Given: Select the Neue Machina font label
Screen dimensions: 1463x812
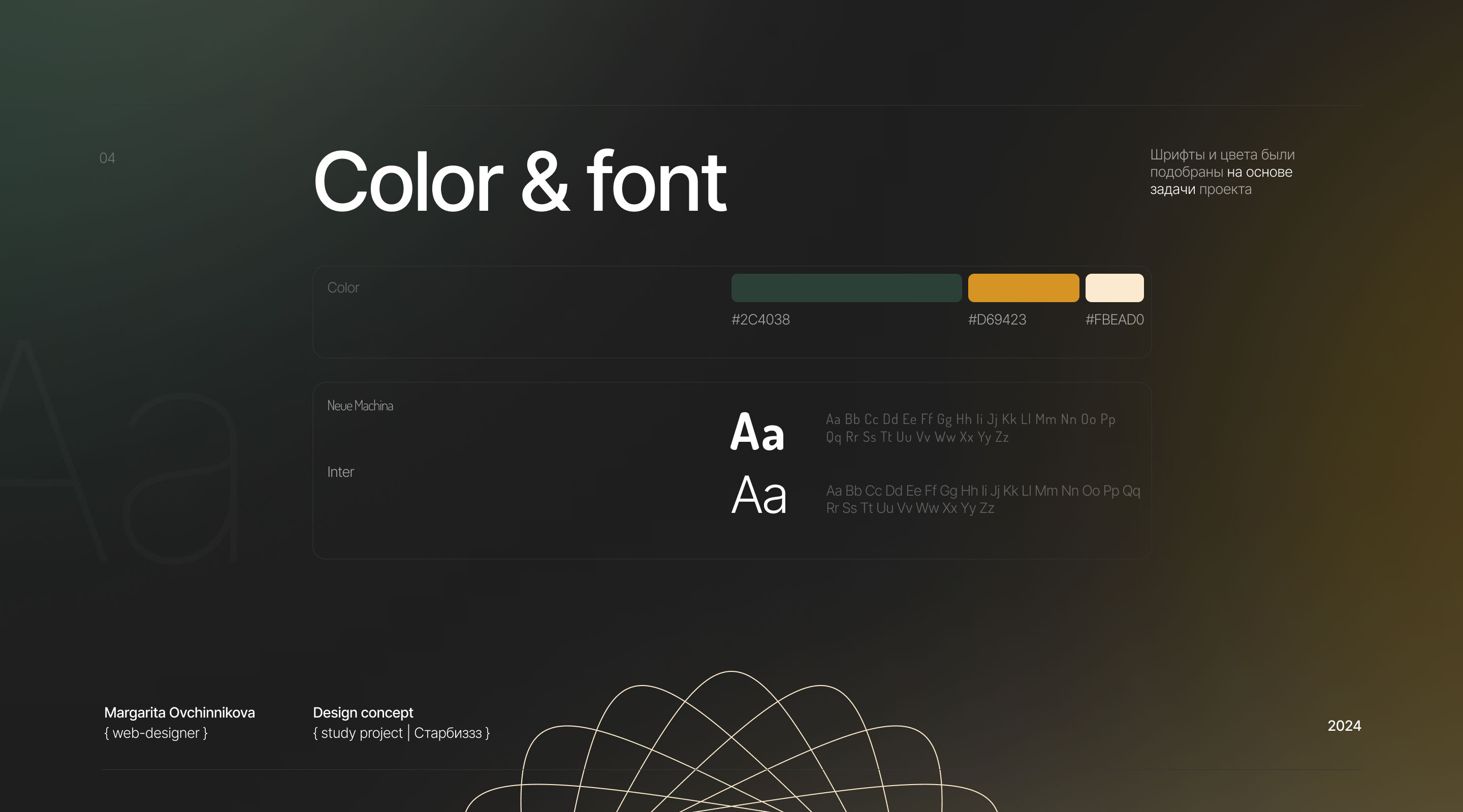Looking at the screenshot, I should tap(360, 405).
